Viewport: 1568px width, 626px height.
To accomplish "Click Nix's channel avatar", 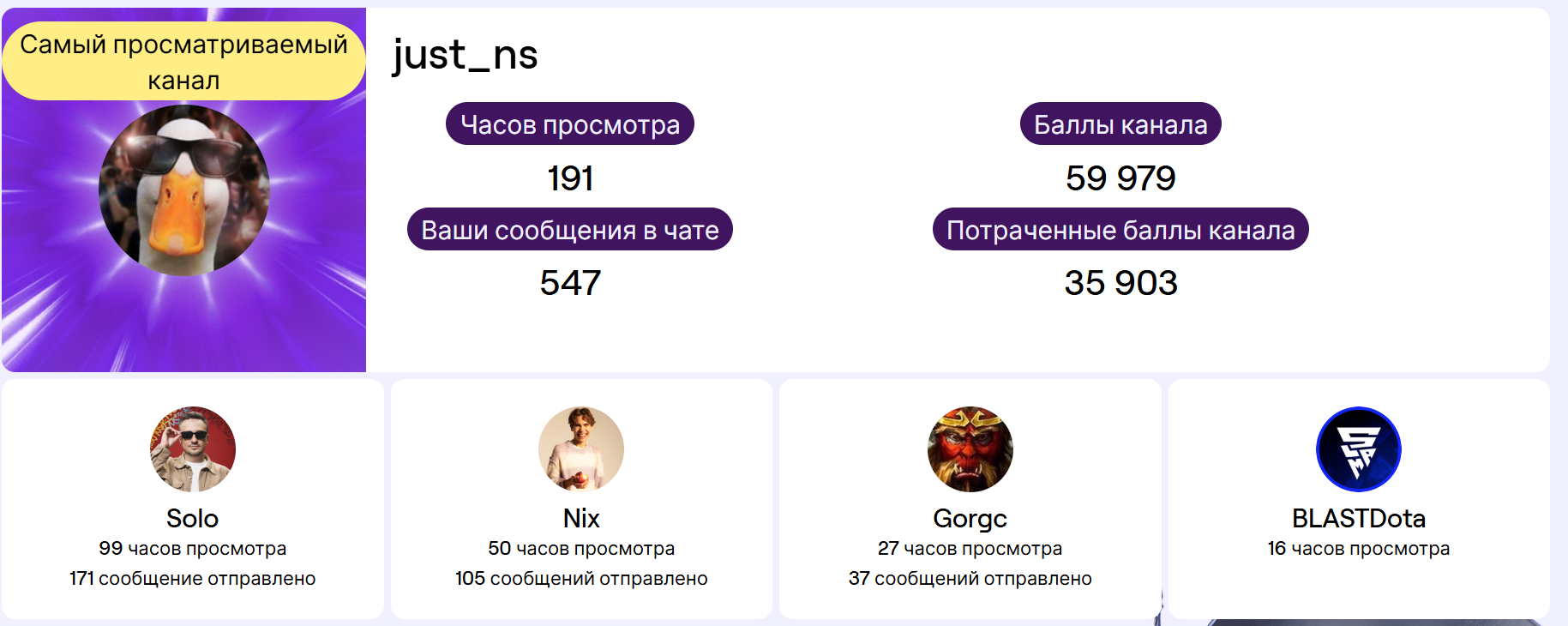I will [x=581, y=449].
